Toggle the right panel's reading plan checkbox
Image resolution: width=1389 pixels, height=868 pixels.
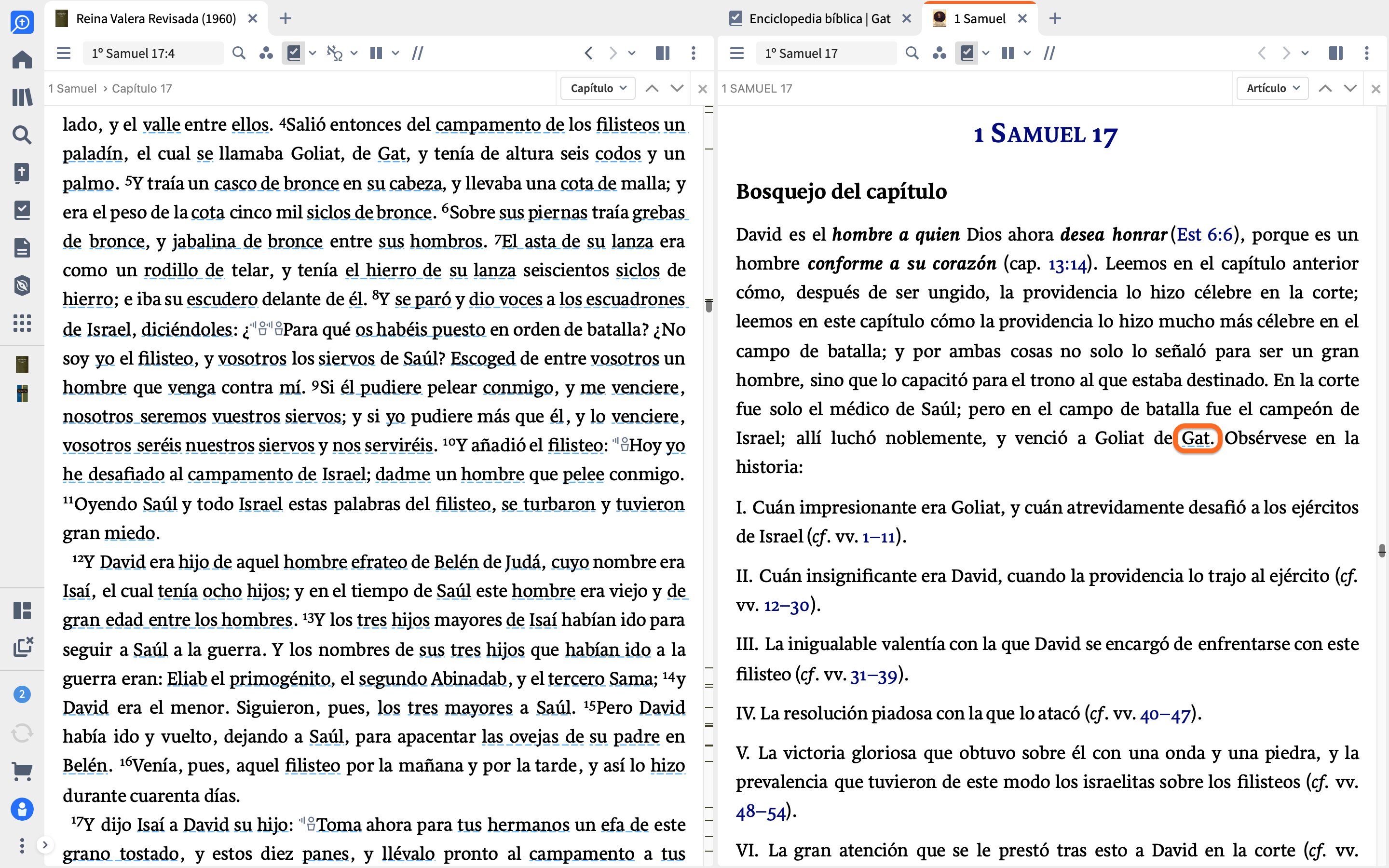[x=967, y=54]
